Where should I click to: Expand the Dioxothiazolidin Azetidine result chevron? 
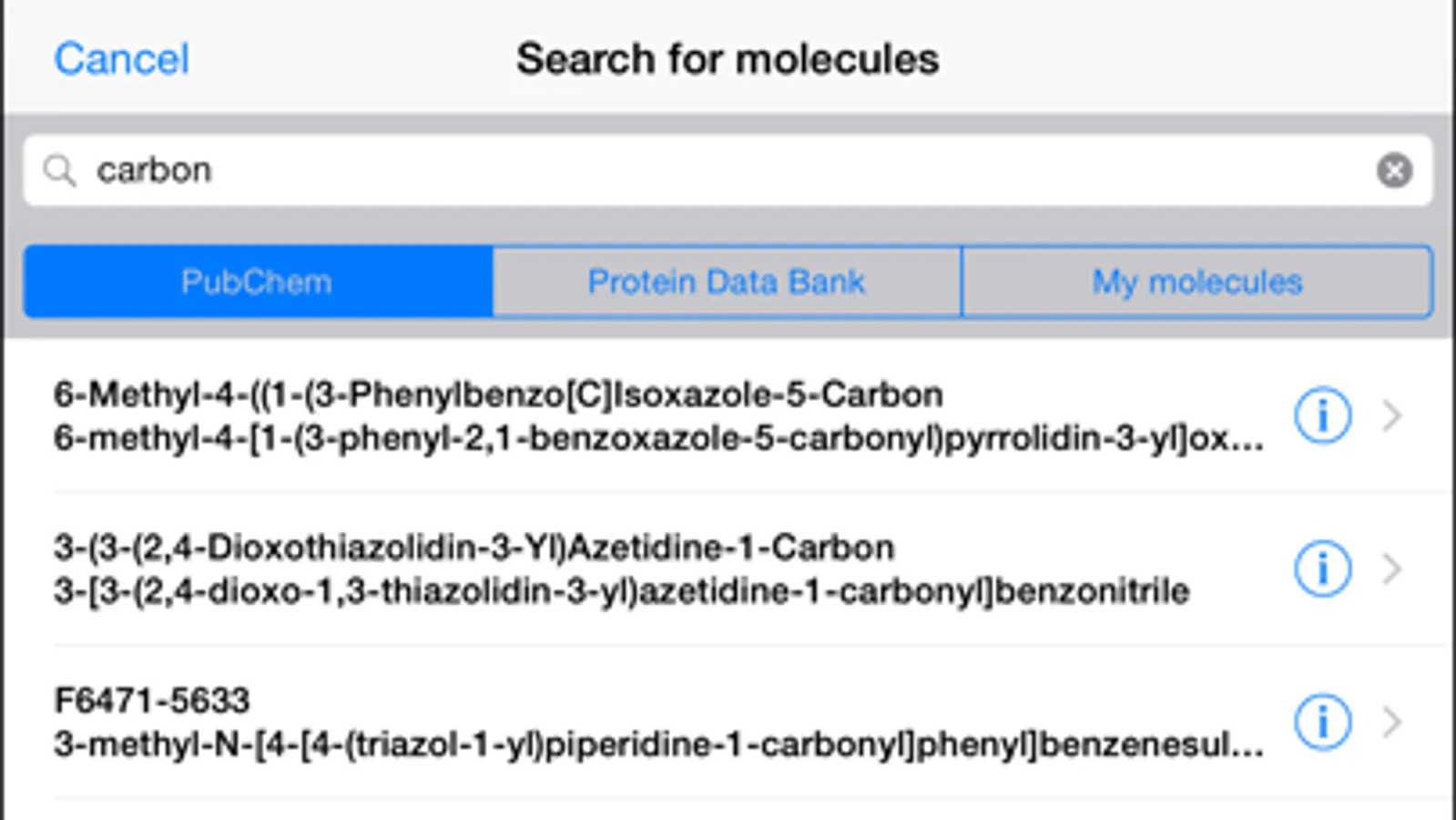[1391, 569]
